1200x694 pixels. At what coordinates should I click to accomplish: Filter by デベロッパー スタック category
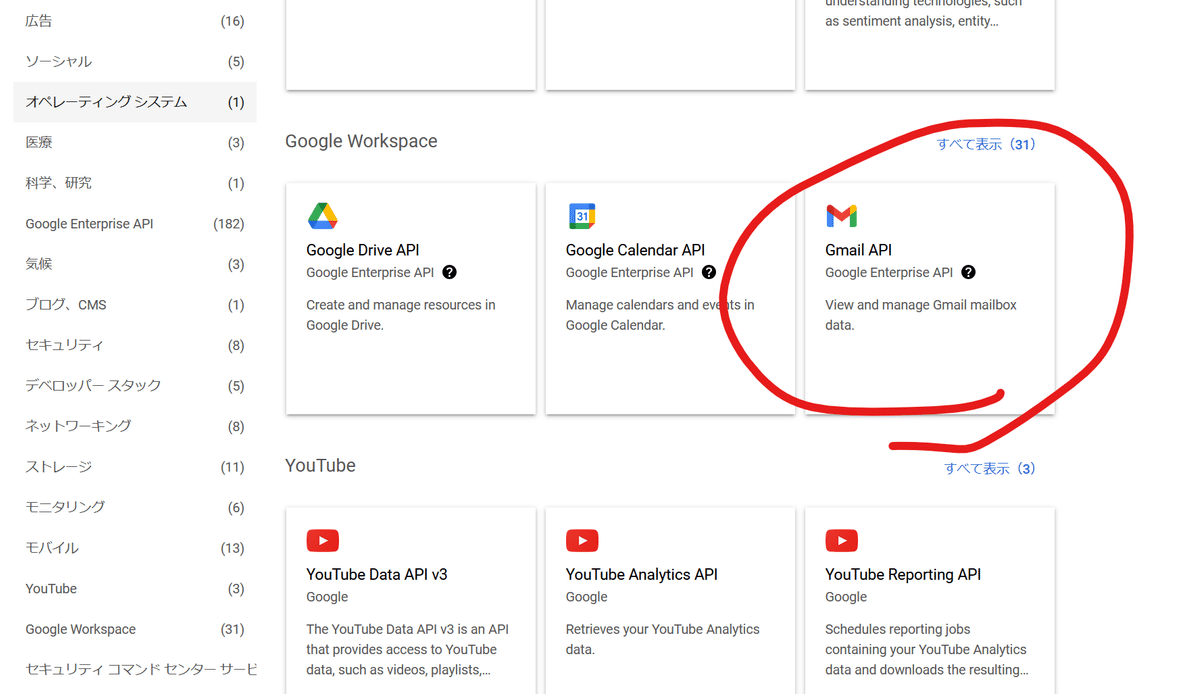click(135, 385)
